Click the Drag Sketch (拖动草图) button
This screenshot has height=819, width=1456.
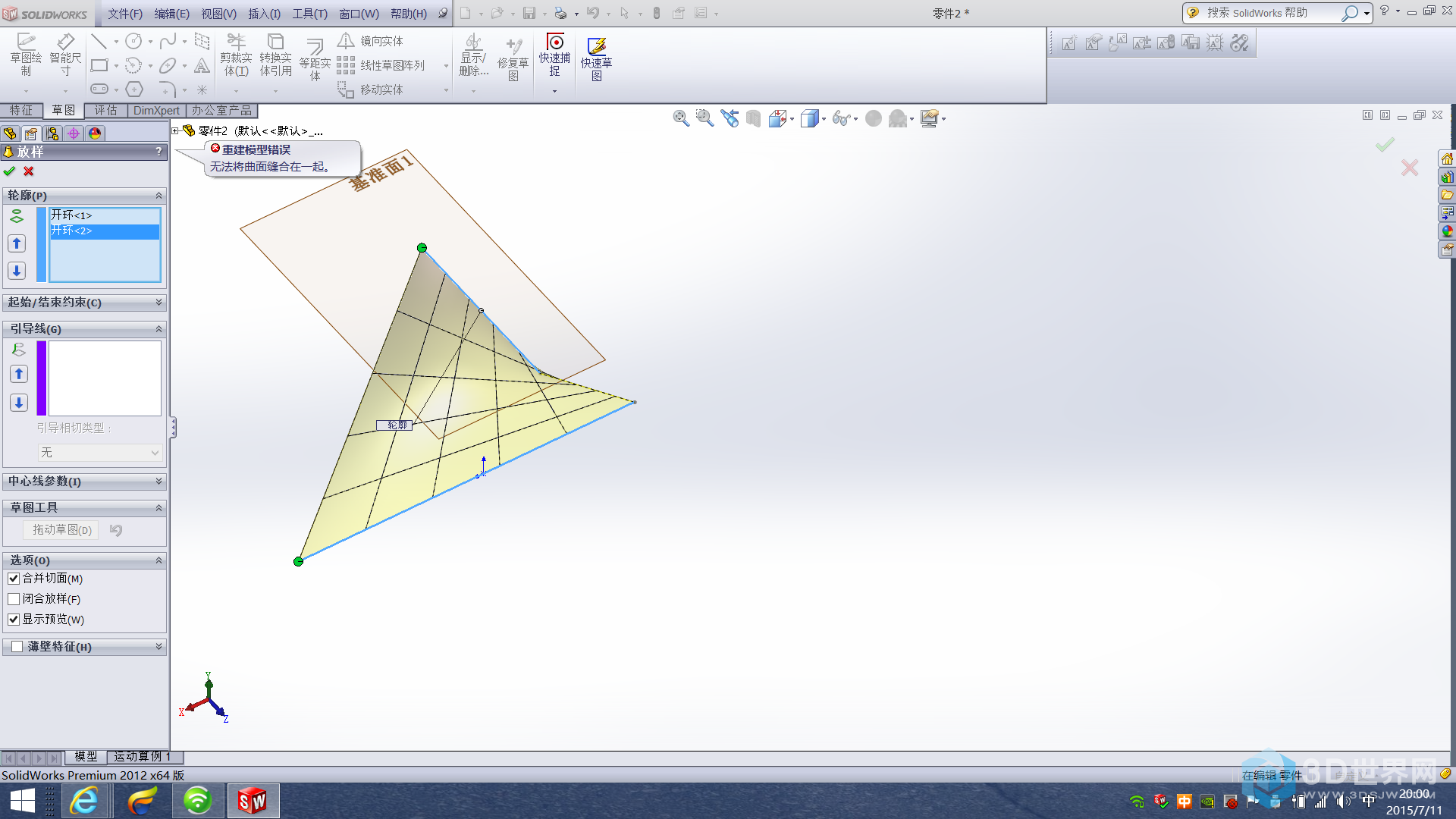[61, 530]
